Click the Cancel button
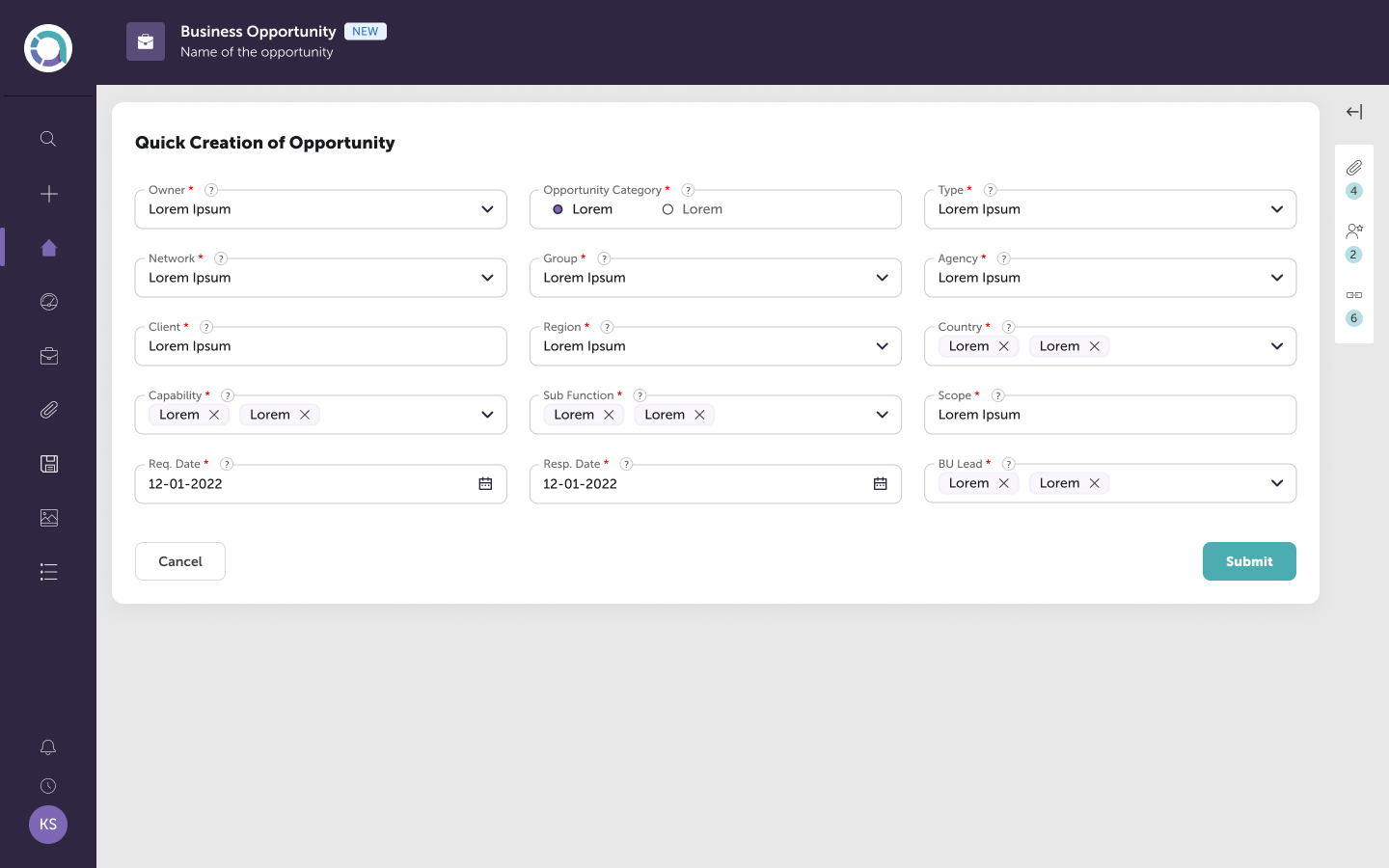This screenshot has width=1389, height=868. [x=180, y=561]
